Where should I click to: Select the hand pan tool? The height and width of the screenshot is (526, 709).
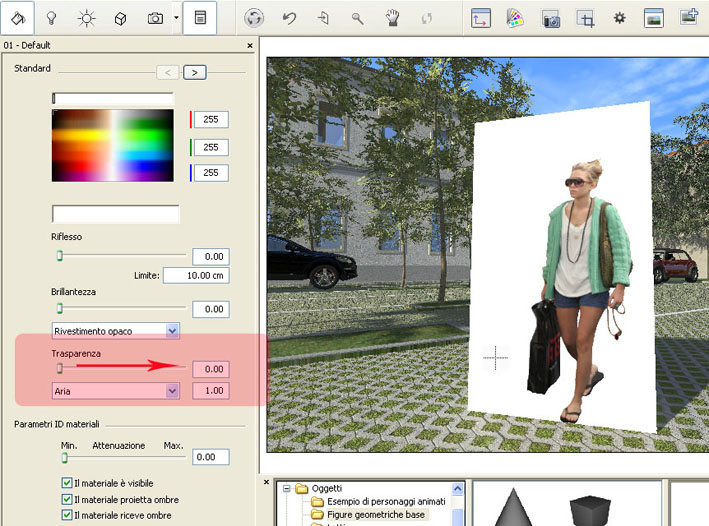(x=393, y=18)
